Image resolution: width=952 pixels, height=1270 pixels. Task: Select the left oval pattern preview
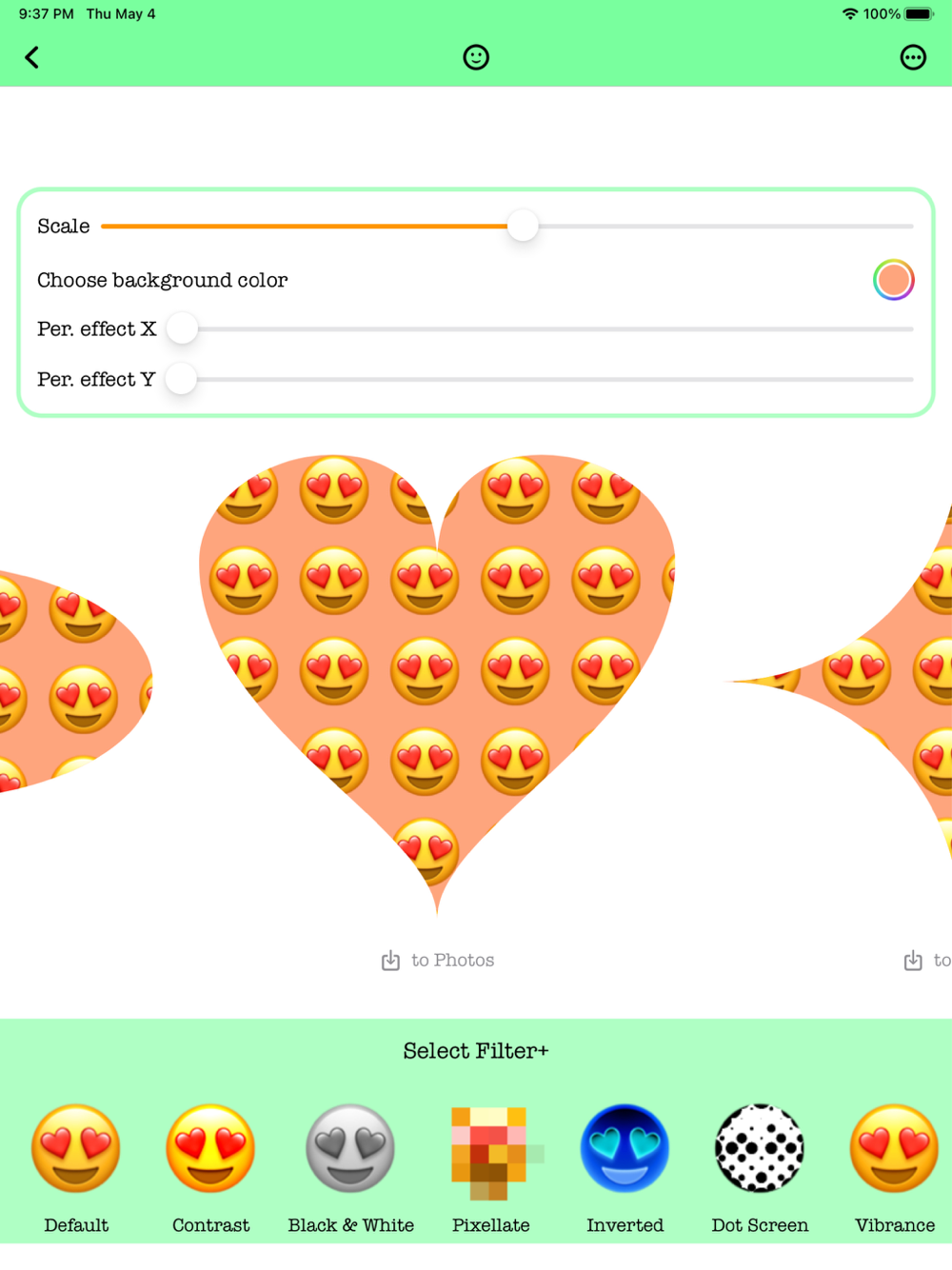pyautogui.click(x=74, y=682)
